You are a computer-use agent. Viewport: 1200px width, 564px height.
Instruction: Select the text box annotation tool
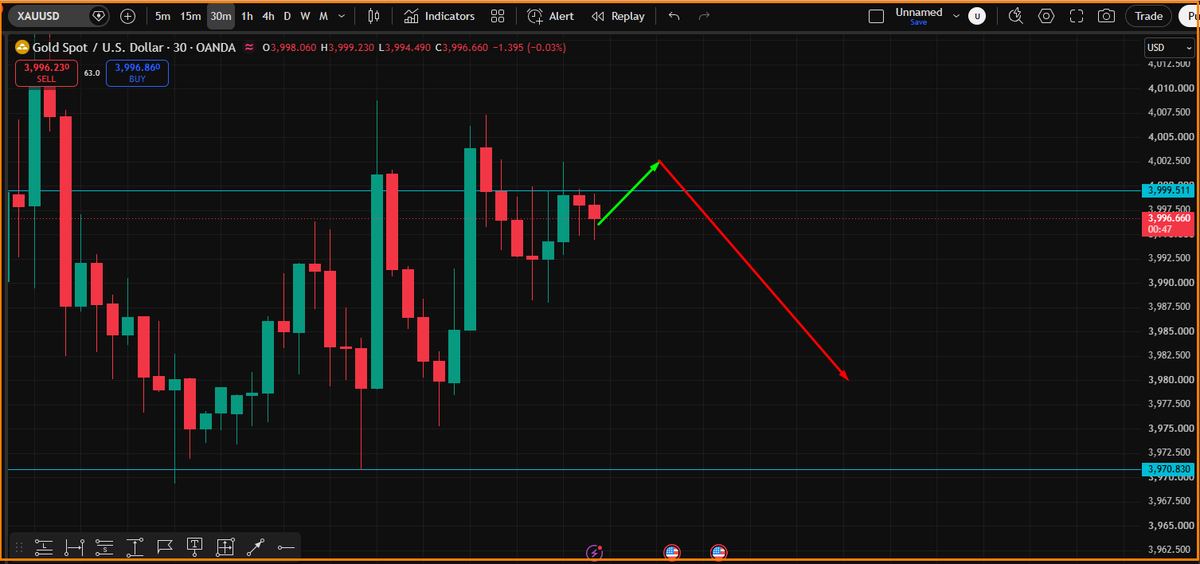(195, 546)
